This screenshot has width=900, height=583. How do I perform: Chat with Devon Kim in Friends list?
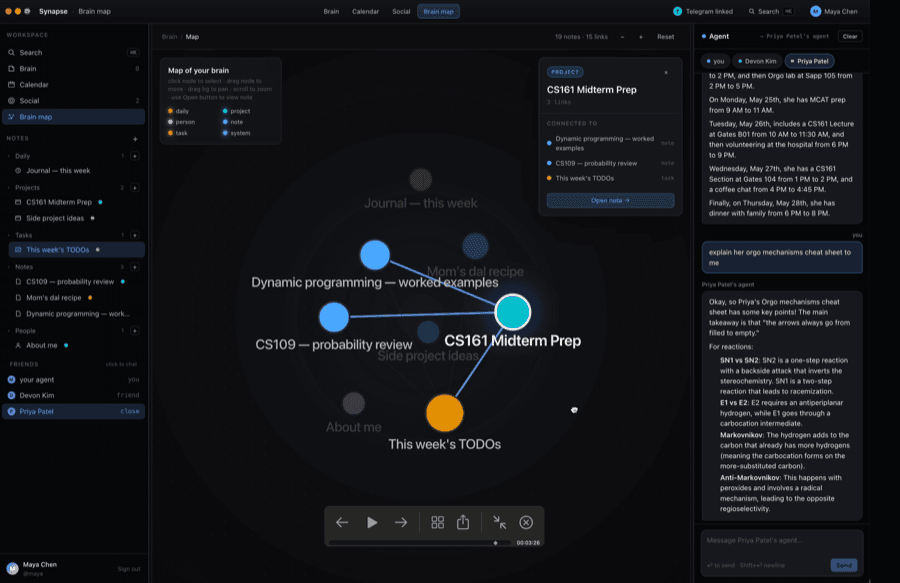73,395
